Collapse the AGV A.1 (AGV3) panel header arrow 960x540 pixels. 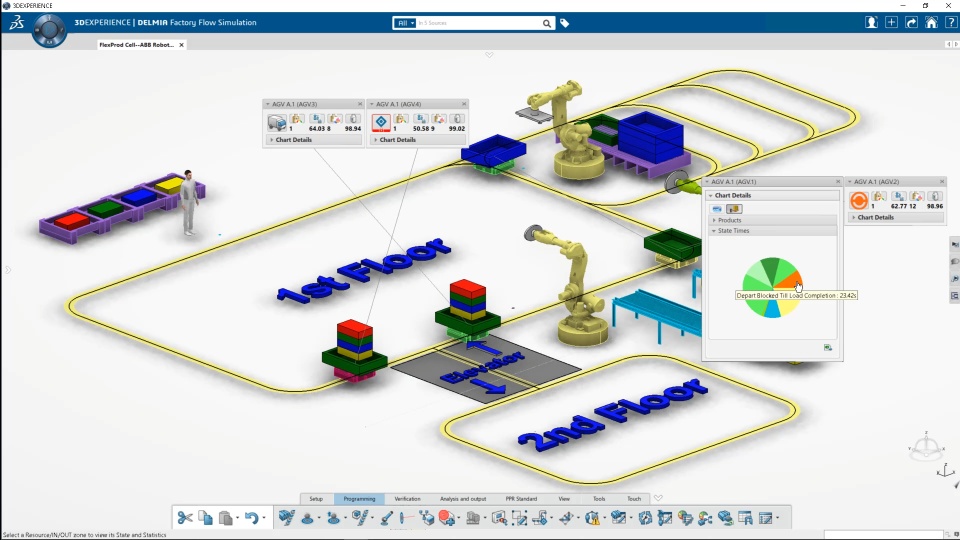[268, 104]
